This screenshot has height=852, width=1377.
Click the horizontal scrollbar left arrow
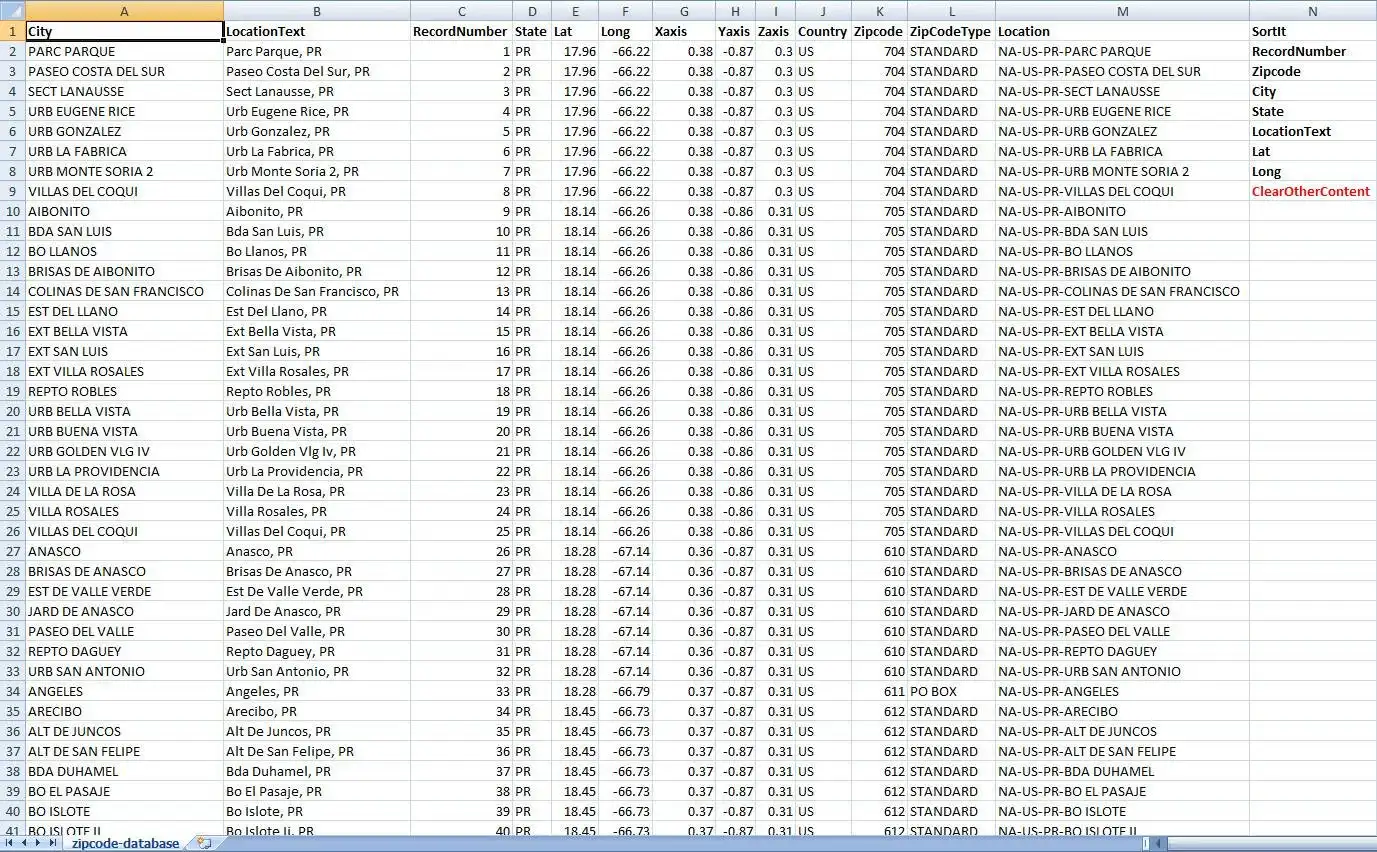pos(1160,843)
